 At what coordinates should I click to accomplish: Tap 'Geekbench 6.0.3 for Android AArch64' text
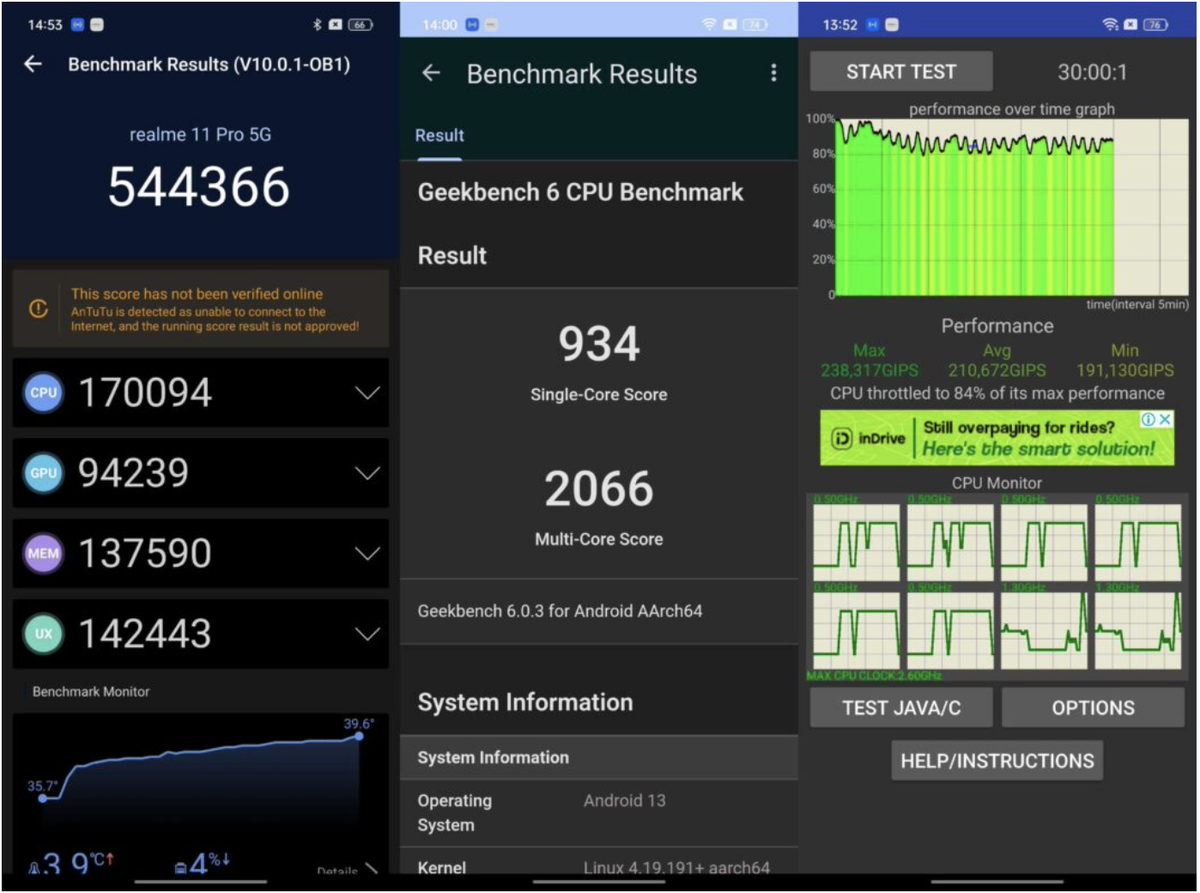pyautogui.click(x=560, y=611)
